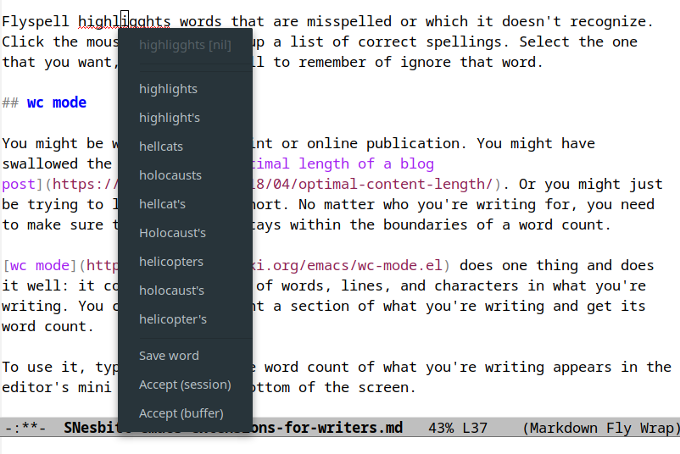Image resolution: width=680 pixels, height=454 pixels.
Task: Click the '[wc mode]' markdown link text
Action: pos(38,265)
